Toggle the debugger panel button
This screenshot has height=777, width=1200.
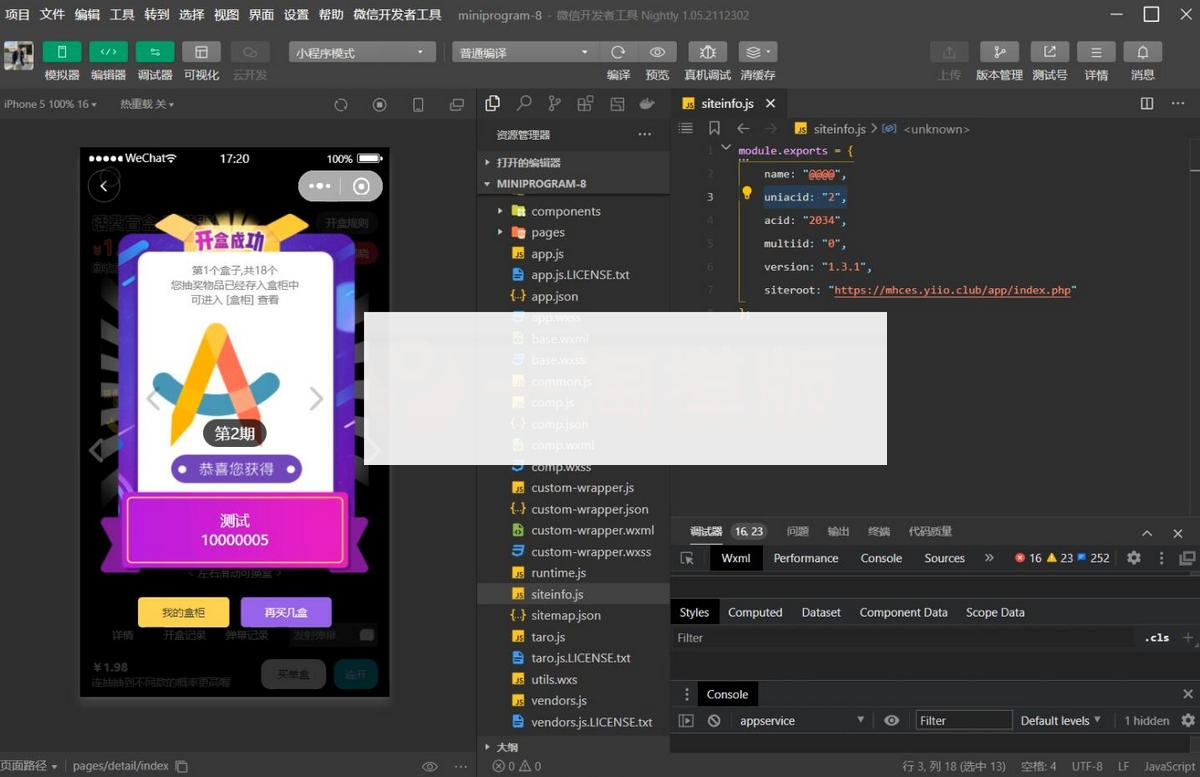click(155, 52)
